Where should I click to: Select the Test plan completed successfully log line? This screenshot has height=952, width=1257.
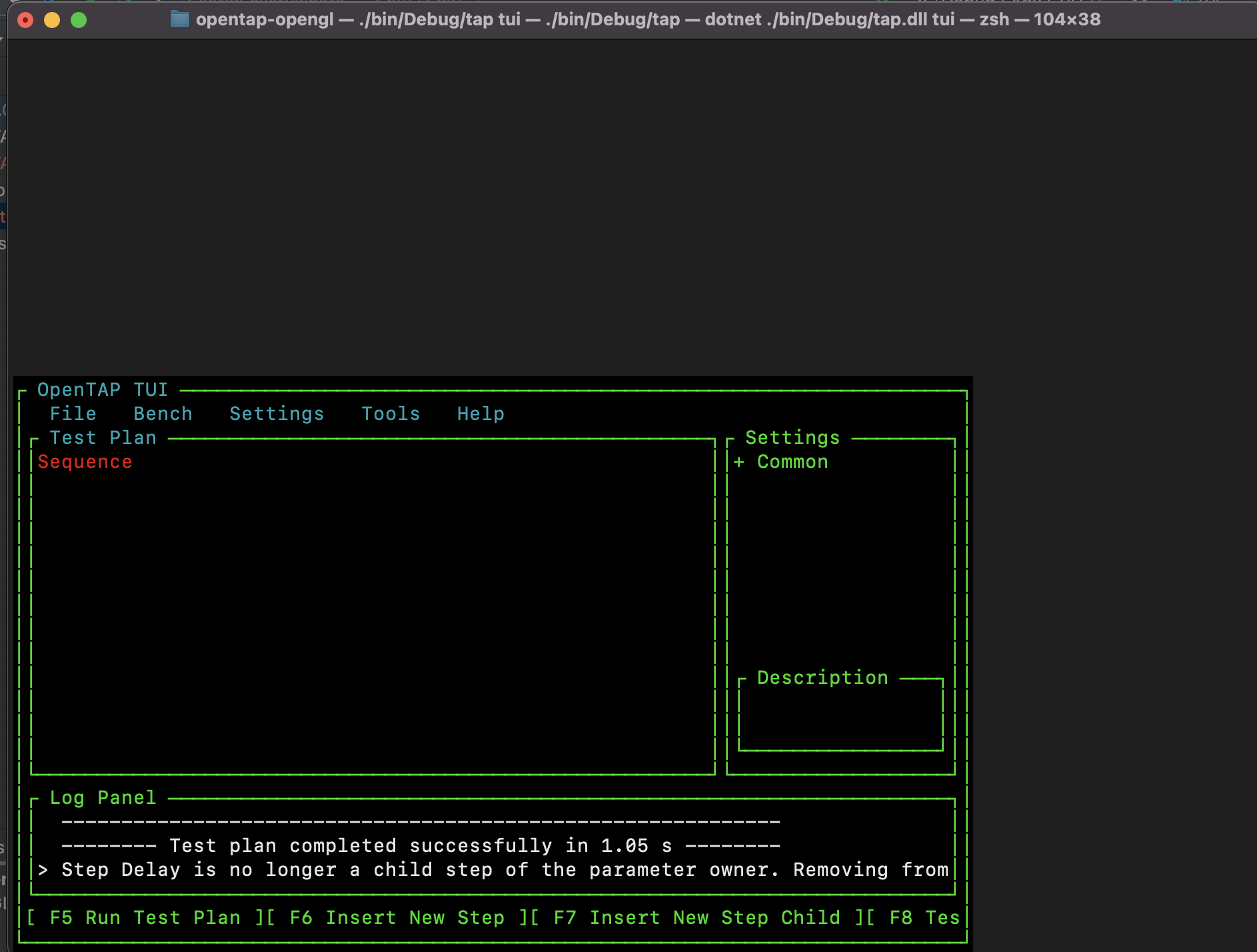(421, 846)
